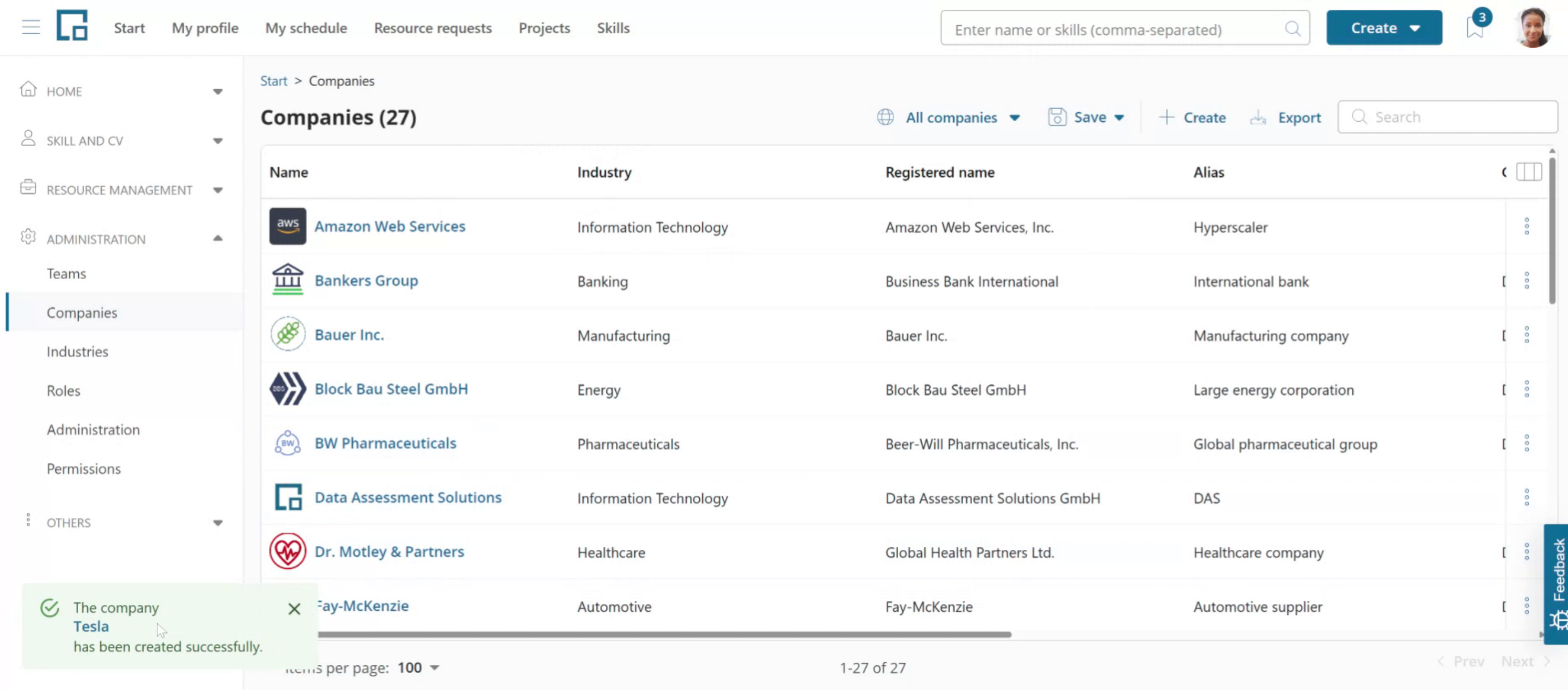Screen dimensions: 1568x690
Task: Click the Dr. Motley & Partners heart logo
Action: pos(288,551)
